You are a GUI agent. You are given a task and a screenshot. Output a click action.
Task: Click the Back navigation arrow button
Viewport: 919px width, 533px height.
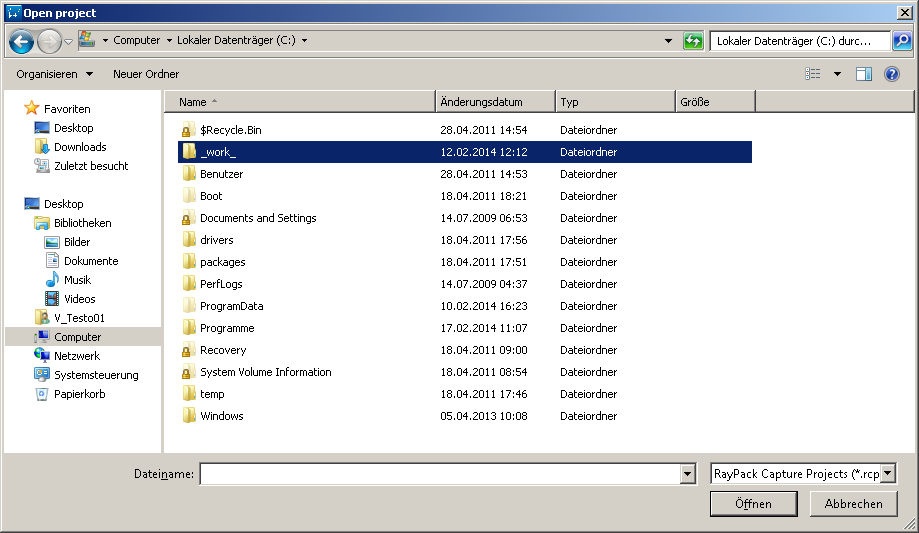click(x=21, y=41)
